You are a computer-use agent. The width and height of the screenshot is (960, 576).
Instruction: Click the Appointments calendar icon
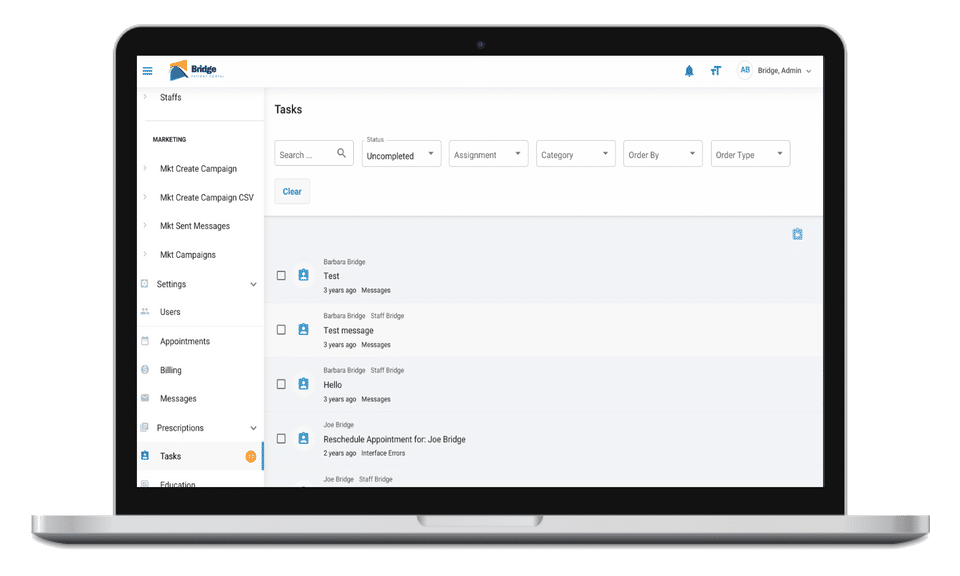tap(145, 341)
